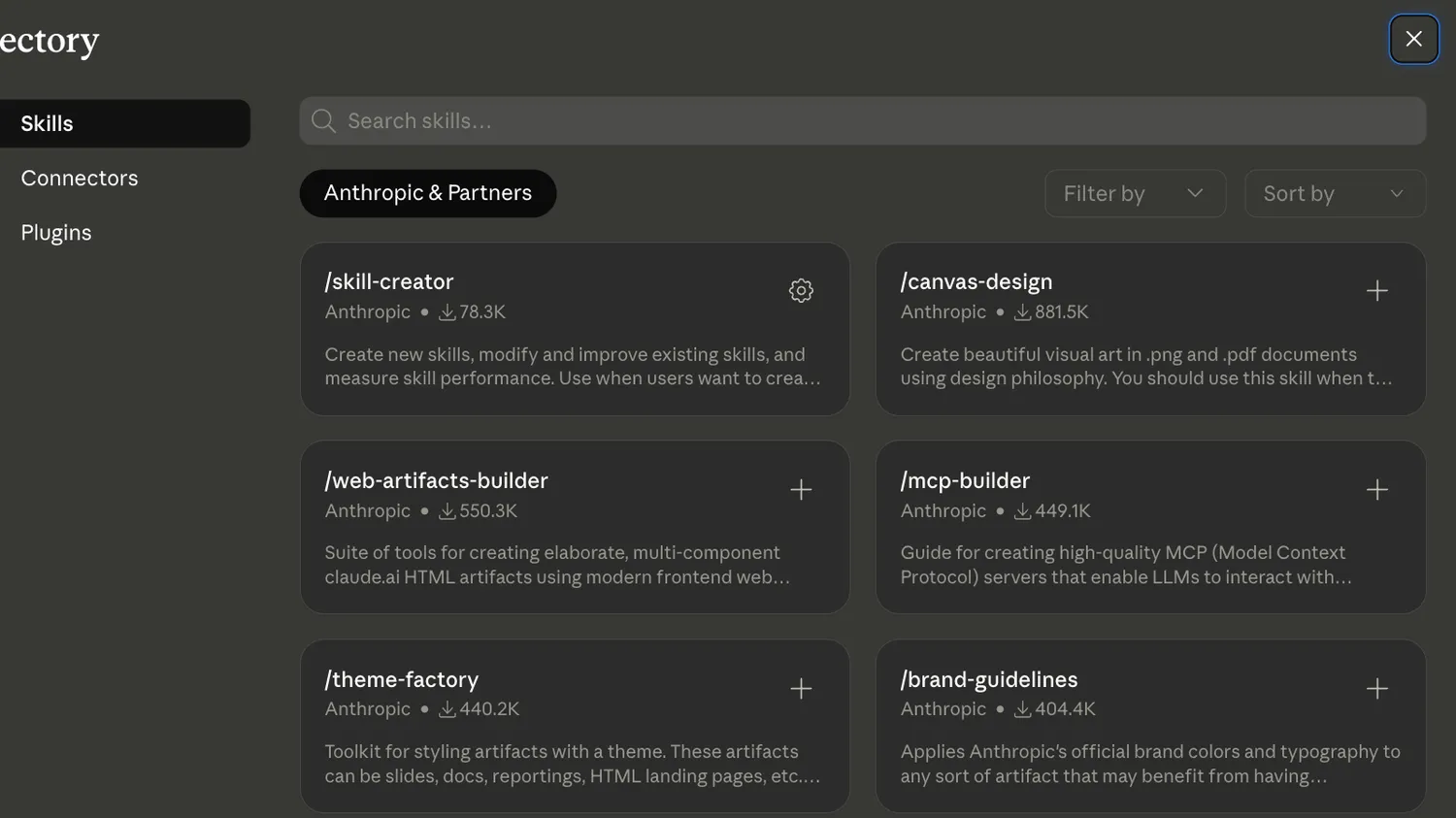Select the Anthropic & Partners filter pill

click(428, 193)
